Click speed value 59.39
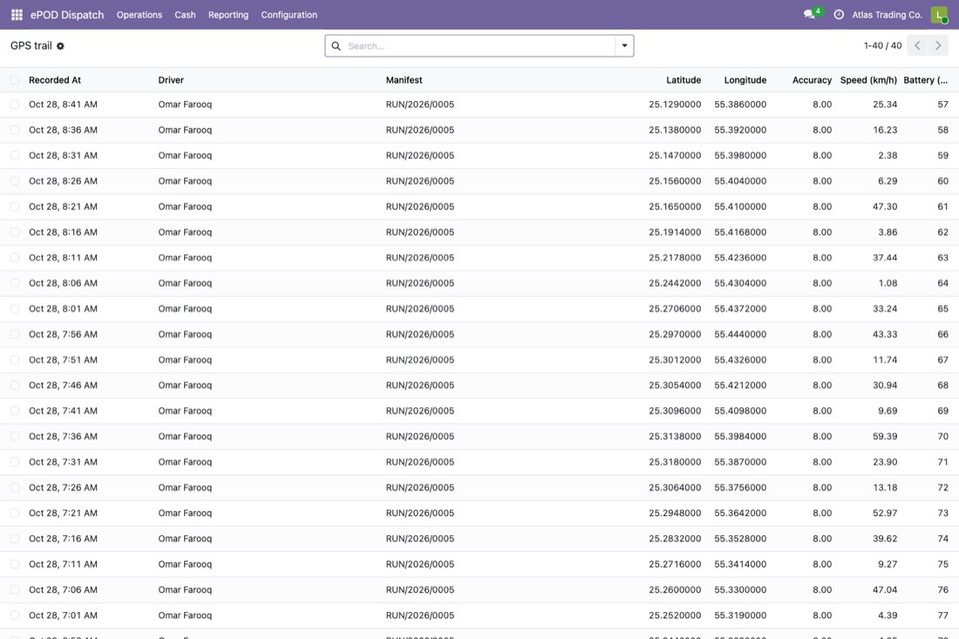 coord(885,437)
